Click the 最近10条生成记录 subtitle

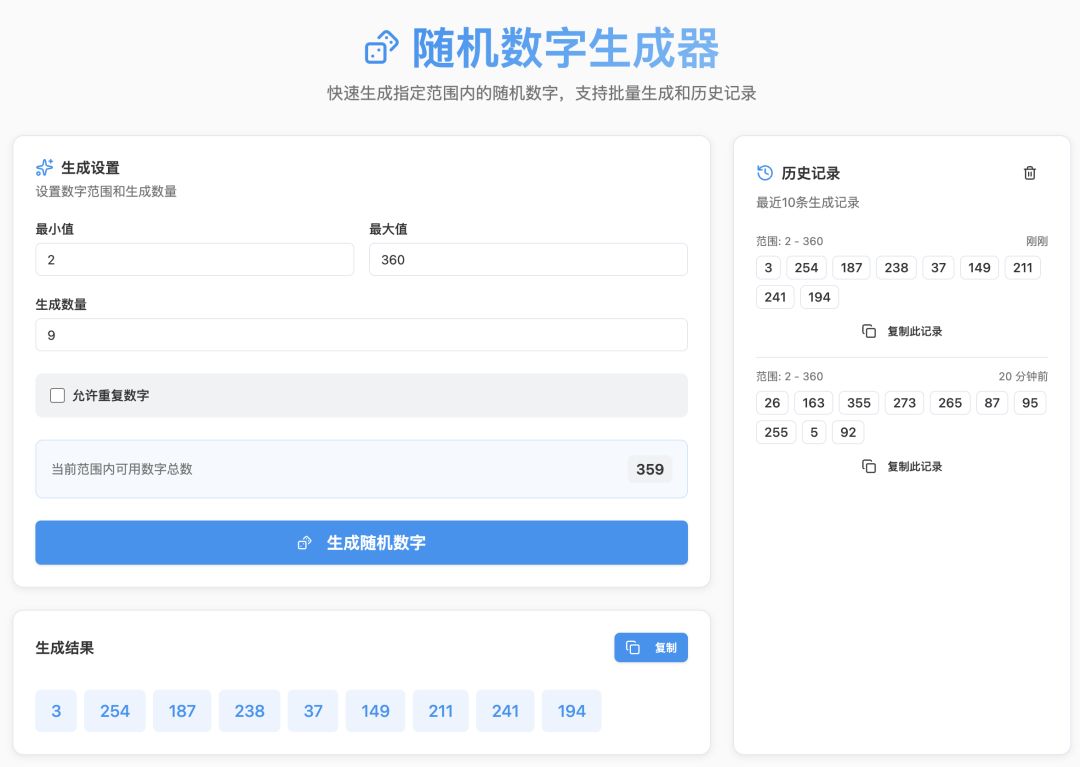pyautogui.click(x=808, y=202)
